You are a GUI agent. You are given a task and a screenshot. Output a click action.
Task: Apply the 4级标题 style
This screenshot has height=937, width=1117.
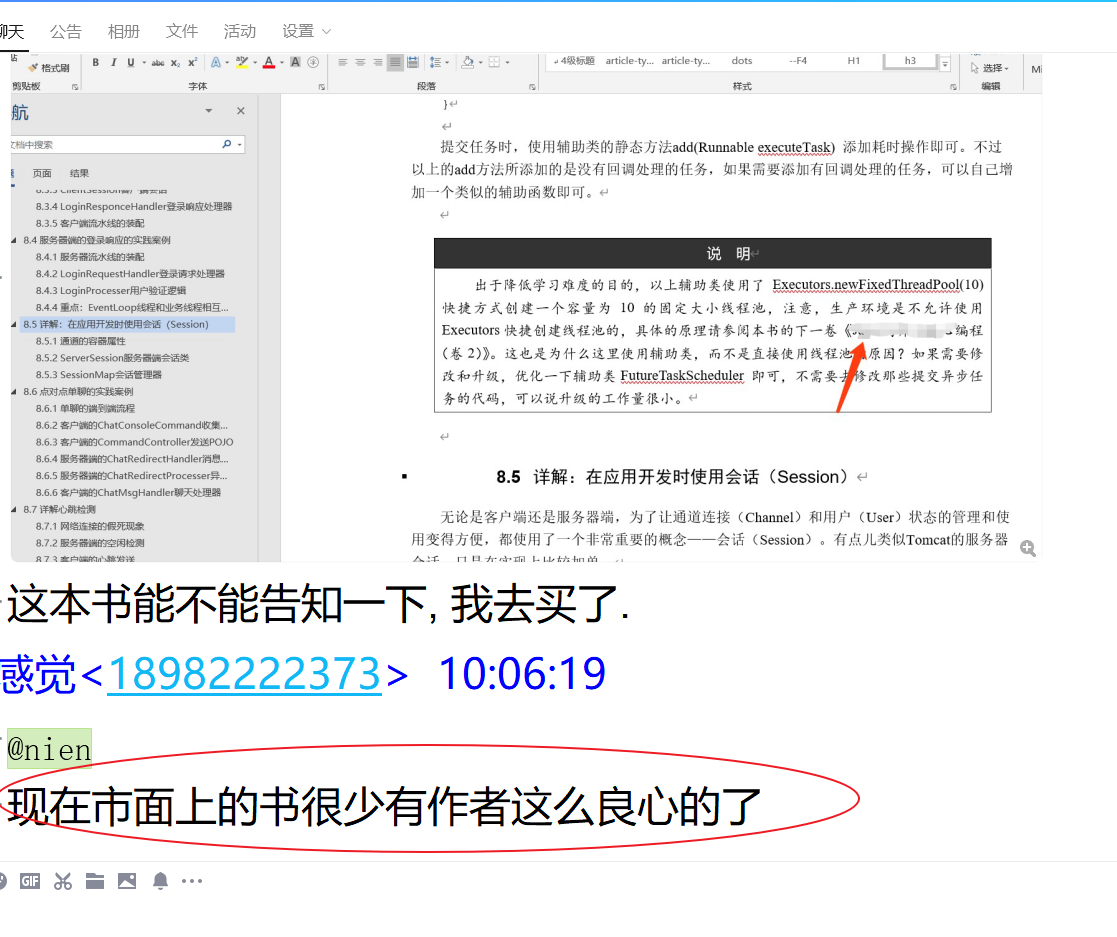point(574,61)
